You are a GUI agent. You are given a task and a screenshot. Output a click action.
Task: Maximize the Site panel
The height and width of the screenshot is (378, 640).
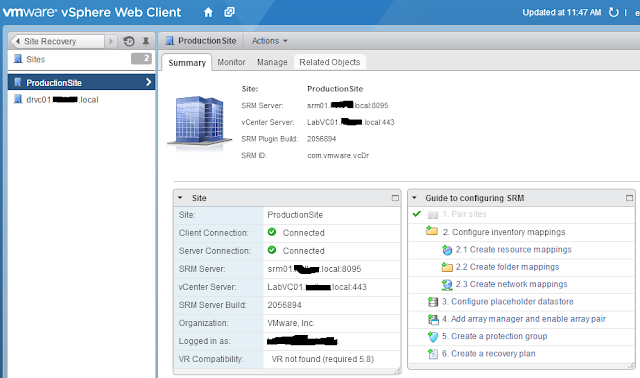(x=395, y=198)
